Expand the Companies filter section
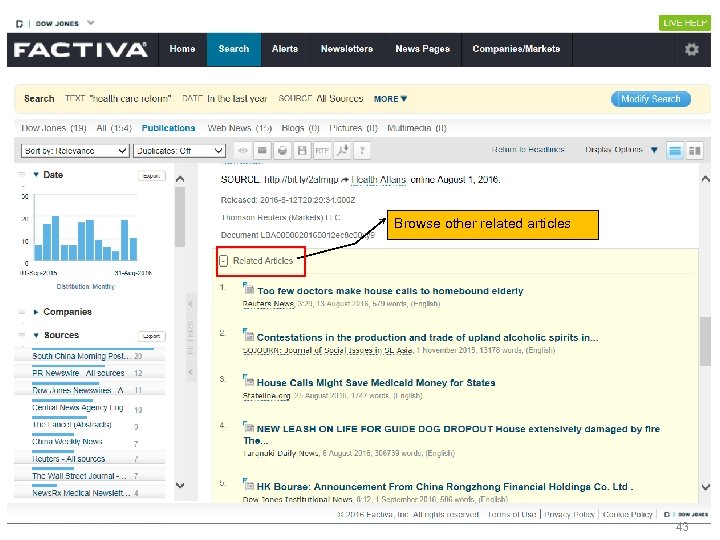720x540 pixels. (x=36, y=312)
